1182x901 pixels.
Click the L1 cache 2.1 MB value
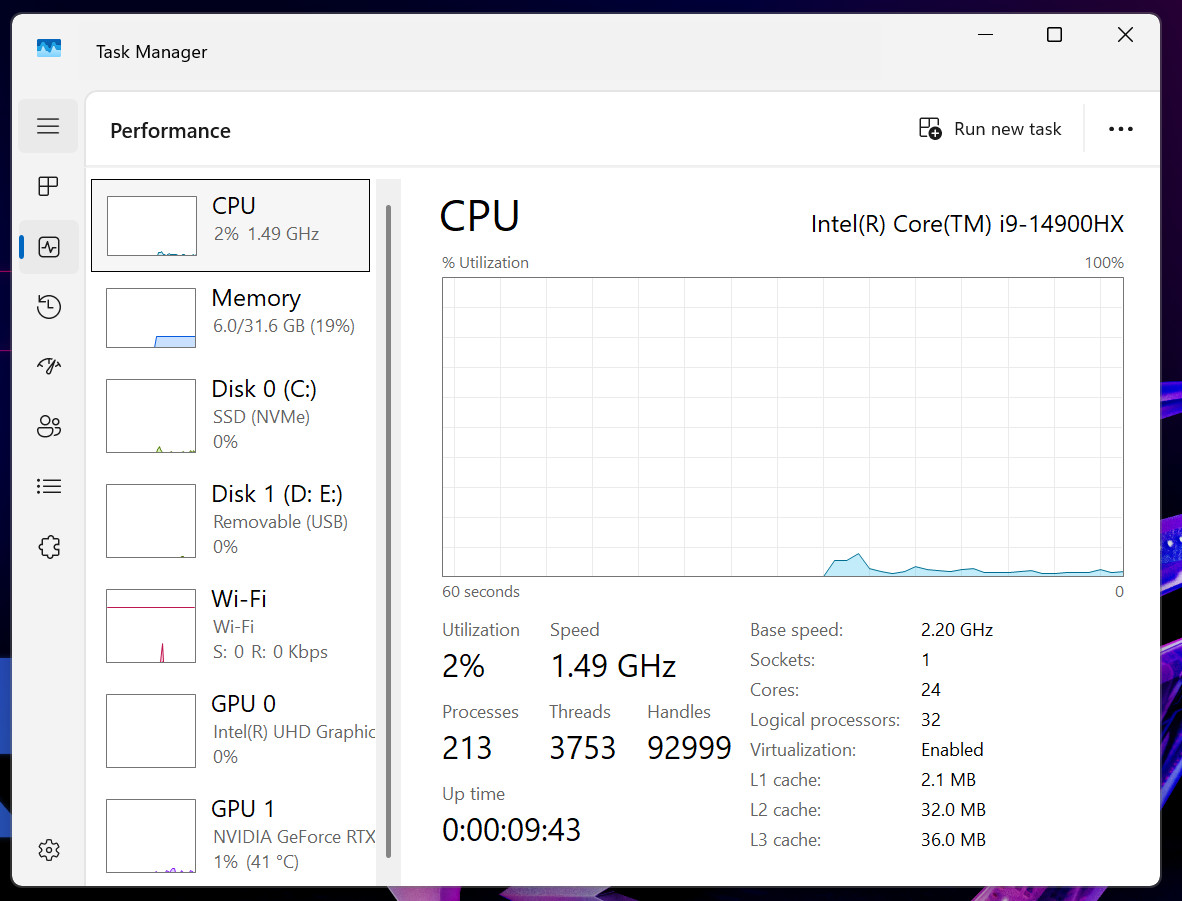948,780
